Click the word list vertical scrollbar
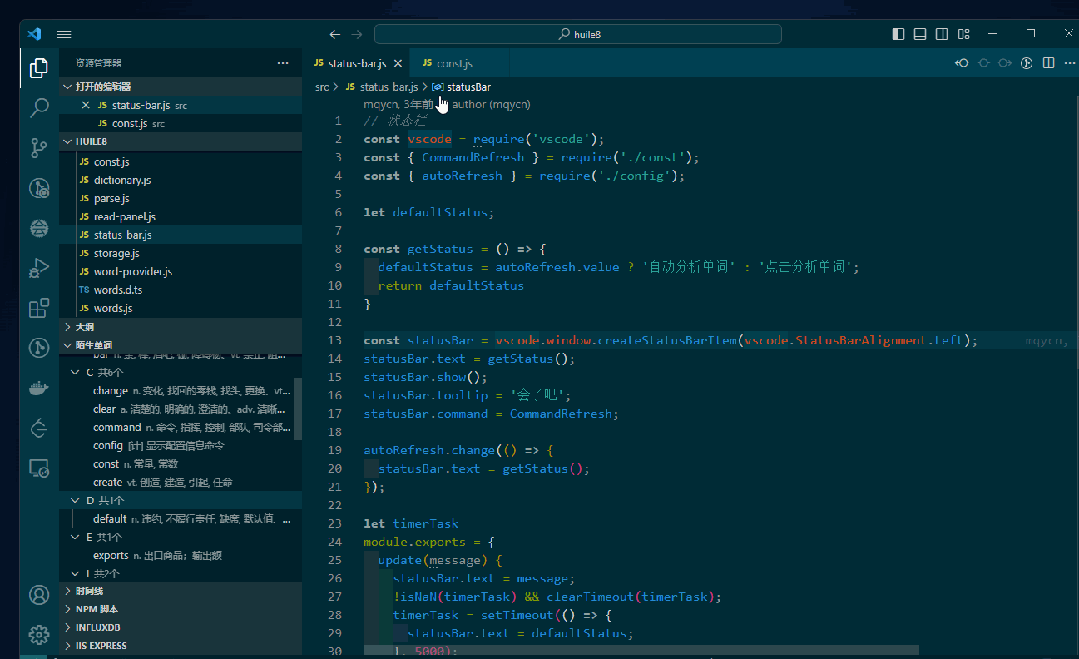The image size is (1079, 659). point(297,409)
